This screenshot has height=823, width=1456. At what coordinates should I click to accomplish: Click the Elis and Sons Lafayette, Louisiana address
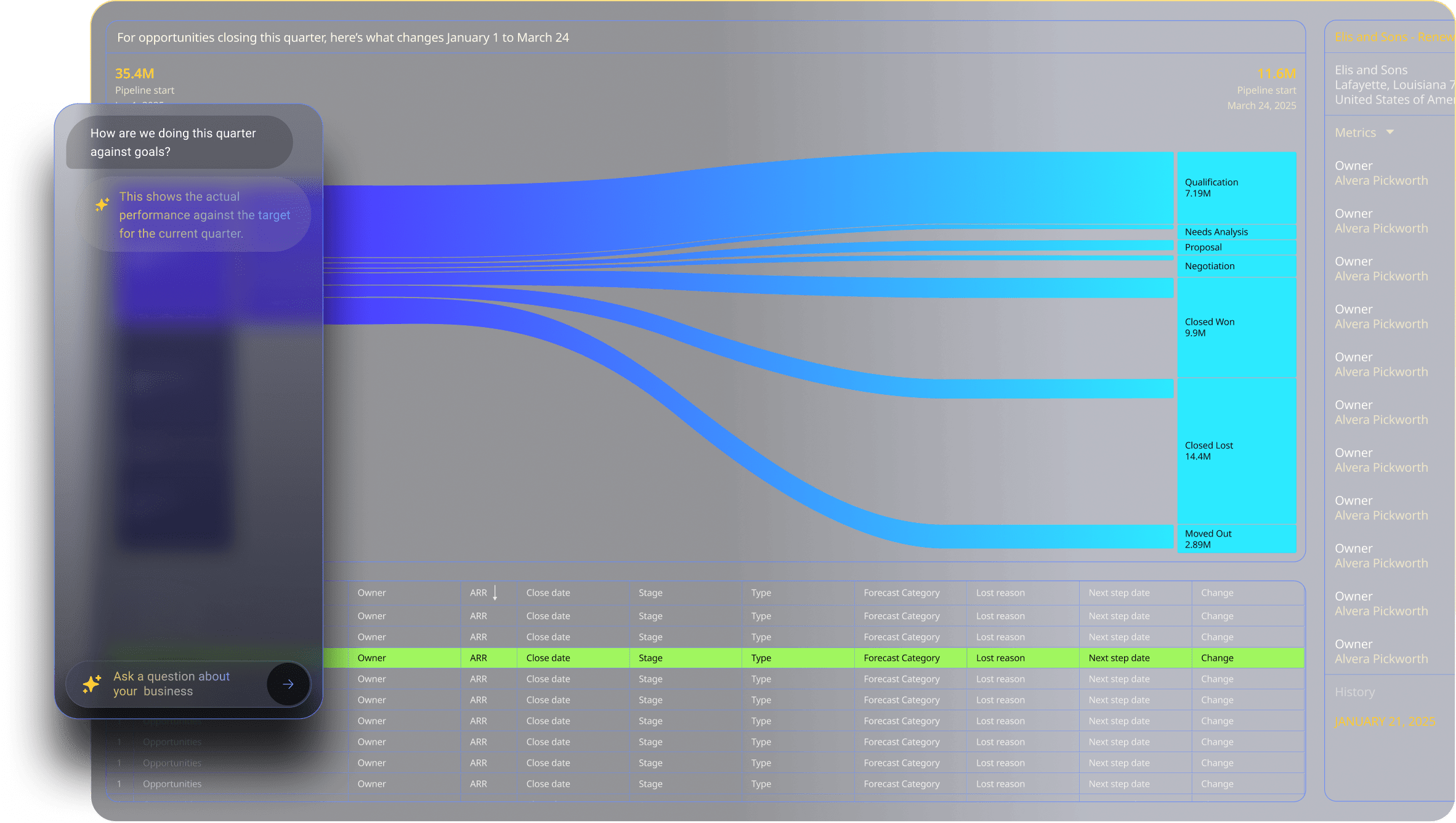point(1394,84)
